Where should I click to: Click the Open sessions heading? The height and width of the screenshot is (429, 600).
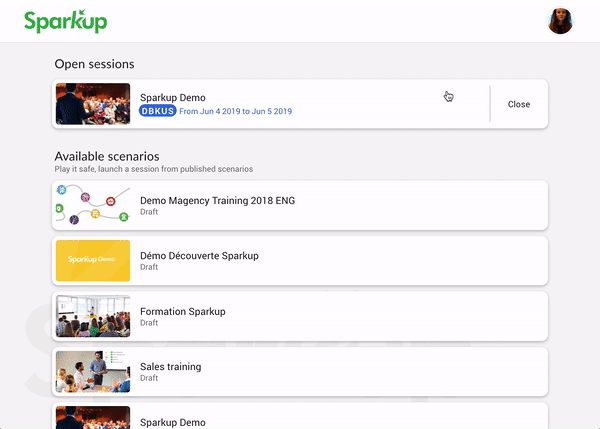click(x=95, y=64)
